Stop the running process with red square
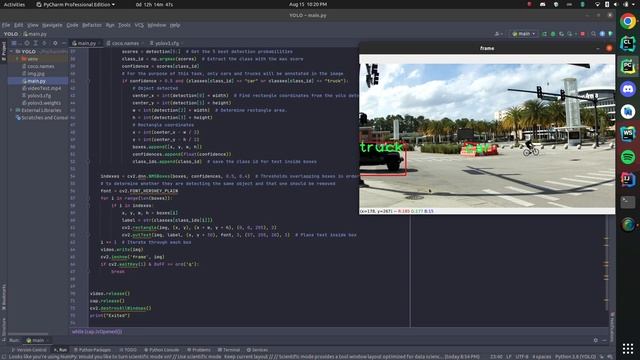Viewport: 640px width, 360px height. (582, 34)
